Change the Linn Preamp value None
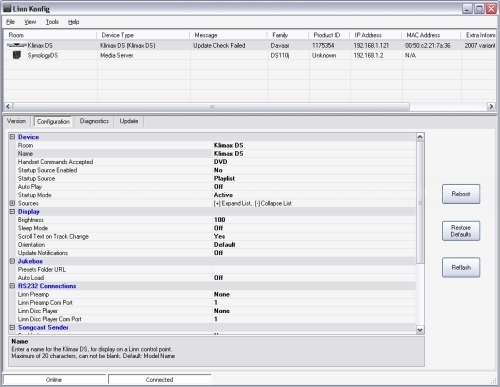Image resolution: width=500 pixels, height=387 pixels. point(314,294)
